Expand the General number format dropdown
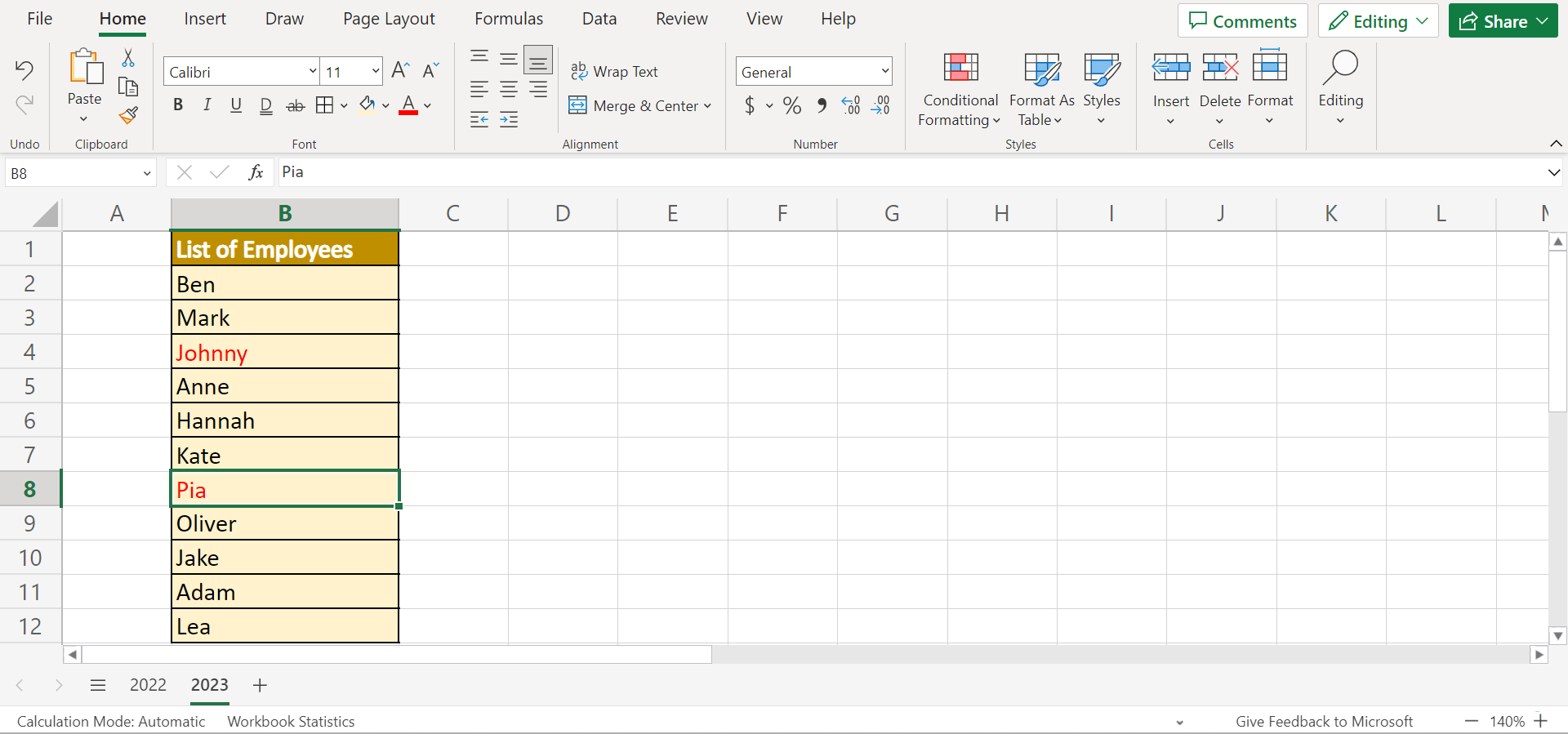This screenshot has width=1568, height=734. [x=884, y=72]
